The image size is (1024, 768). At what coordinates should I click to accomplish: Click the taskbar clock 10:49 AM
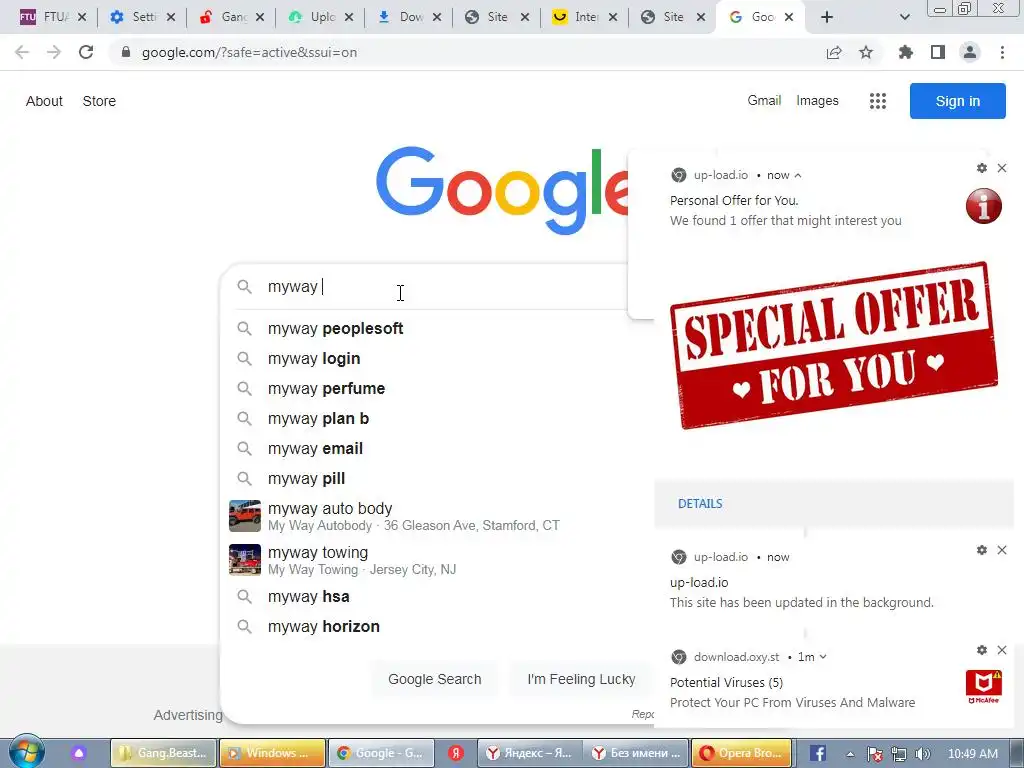pos(972,754)
